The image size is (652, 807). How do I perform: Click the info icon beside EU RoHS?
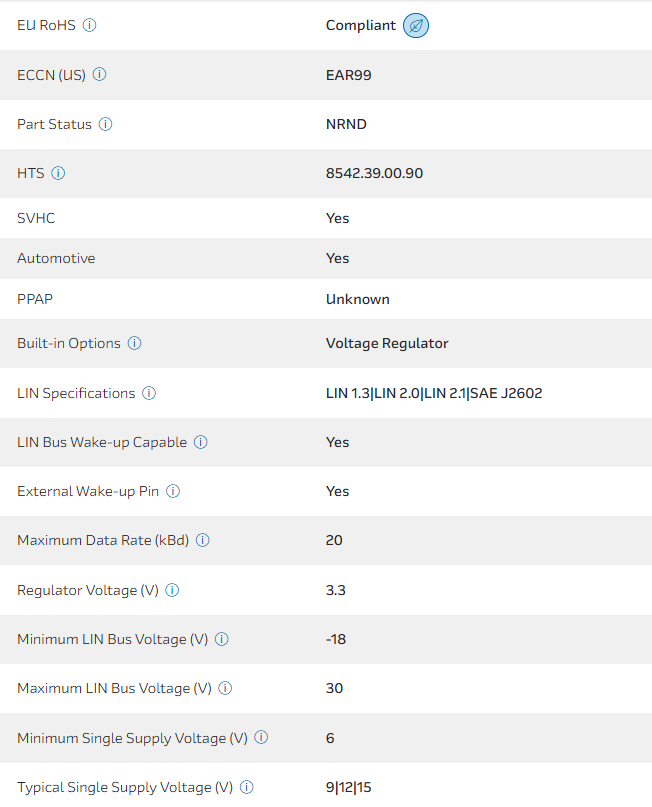(89, 25)
